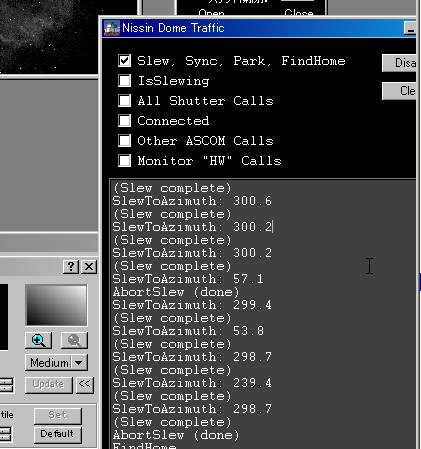Click the first "AbortSlew (done)" log line
This screenshot has width=421, height=449.
(176, 292)
